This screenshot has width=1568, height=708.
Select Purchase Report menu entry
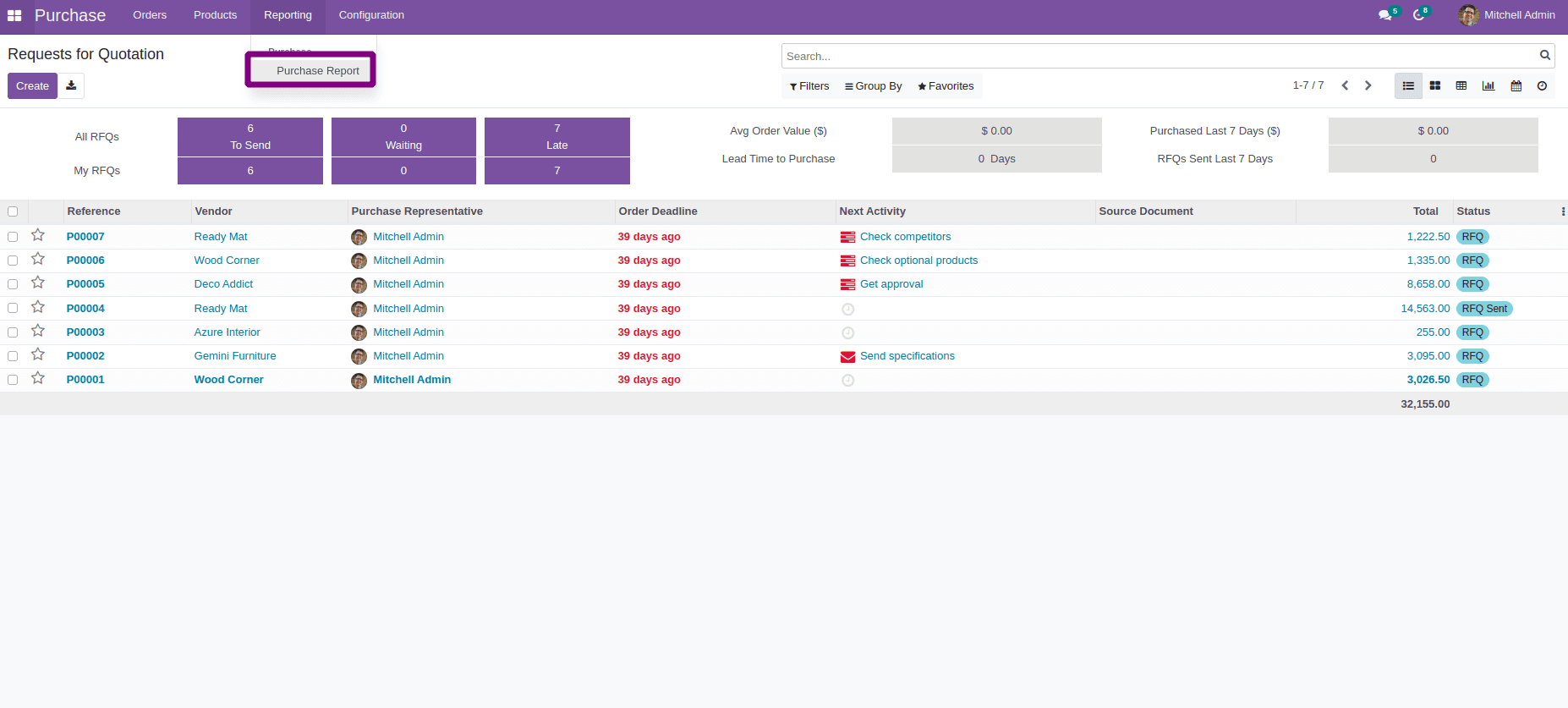point(317,70)
